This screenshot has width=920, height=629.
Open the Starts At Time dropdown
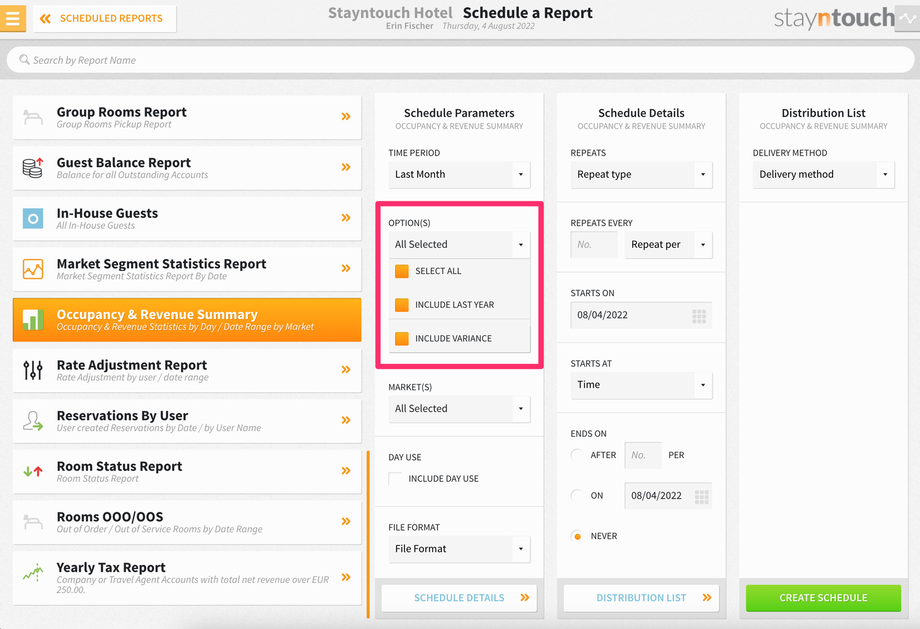pos(641,385)
